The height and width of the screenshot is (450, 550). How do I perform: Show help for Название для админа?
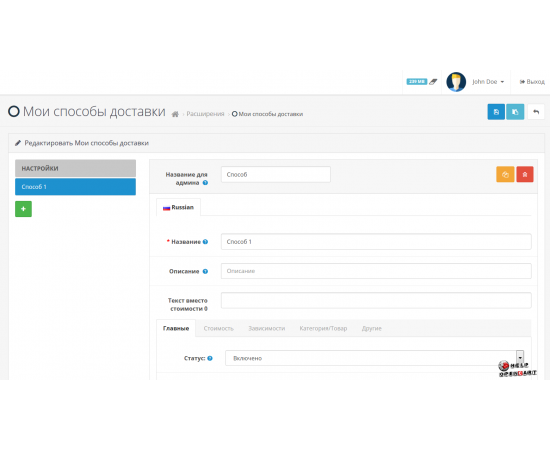(205, 183)
